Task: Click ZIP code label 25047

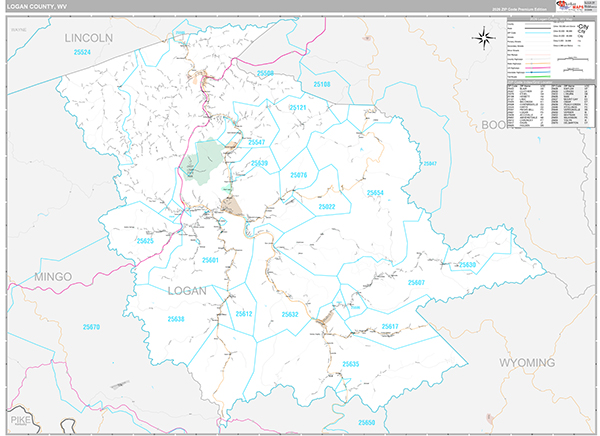Action: [x=430, y=163]
